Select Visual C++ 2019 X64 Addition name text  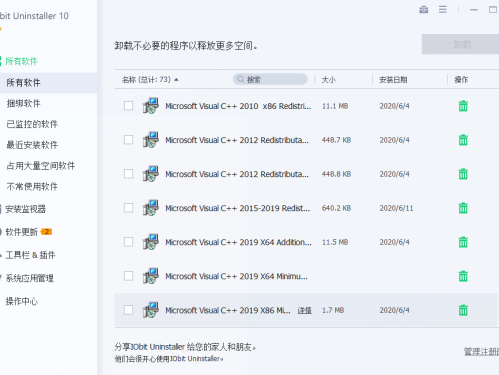[238, 242]
